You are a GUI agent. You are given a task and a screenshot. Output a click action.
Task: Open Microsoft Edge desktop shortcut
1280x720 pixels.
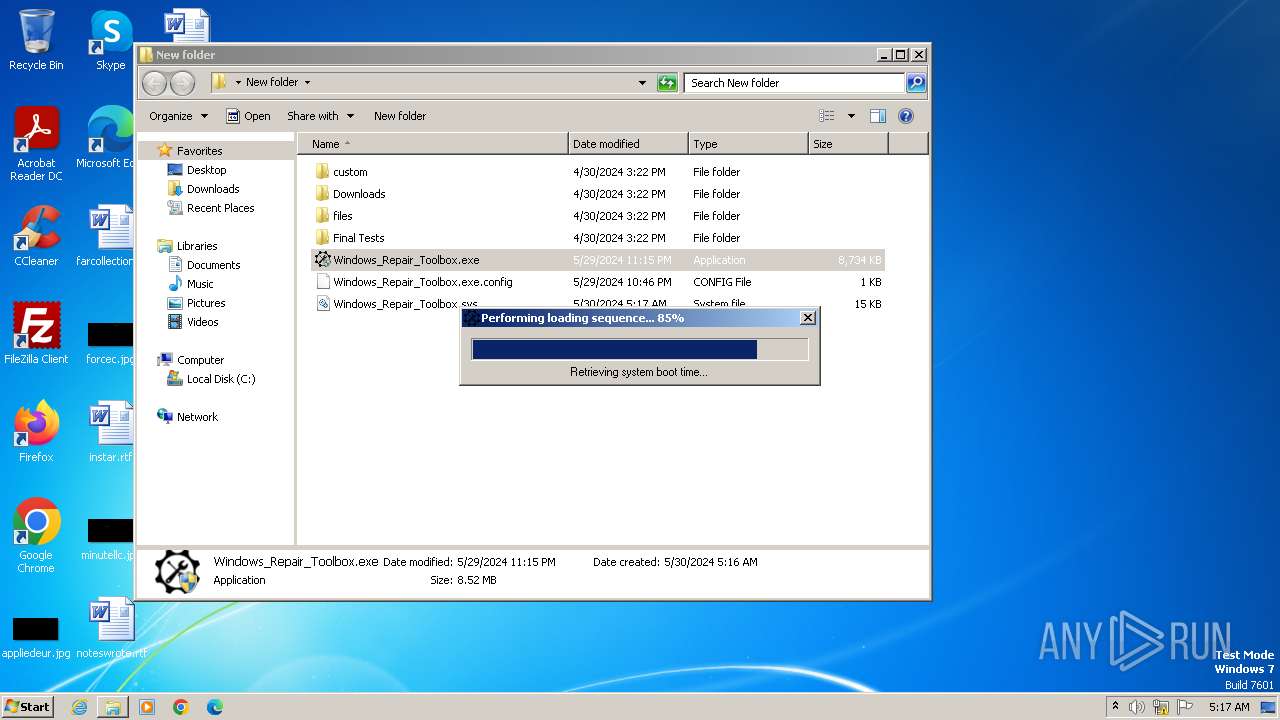(105, 138)
